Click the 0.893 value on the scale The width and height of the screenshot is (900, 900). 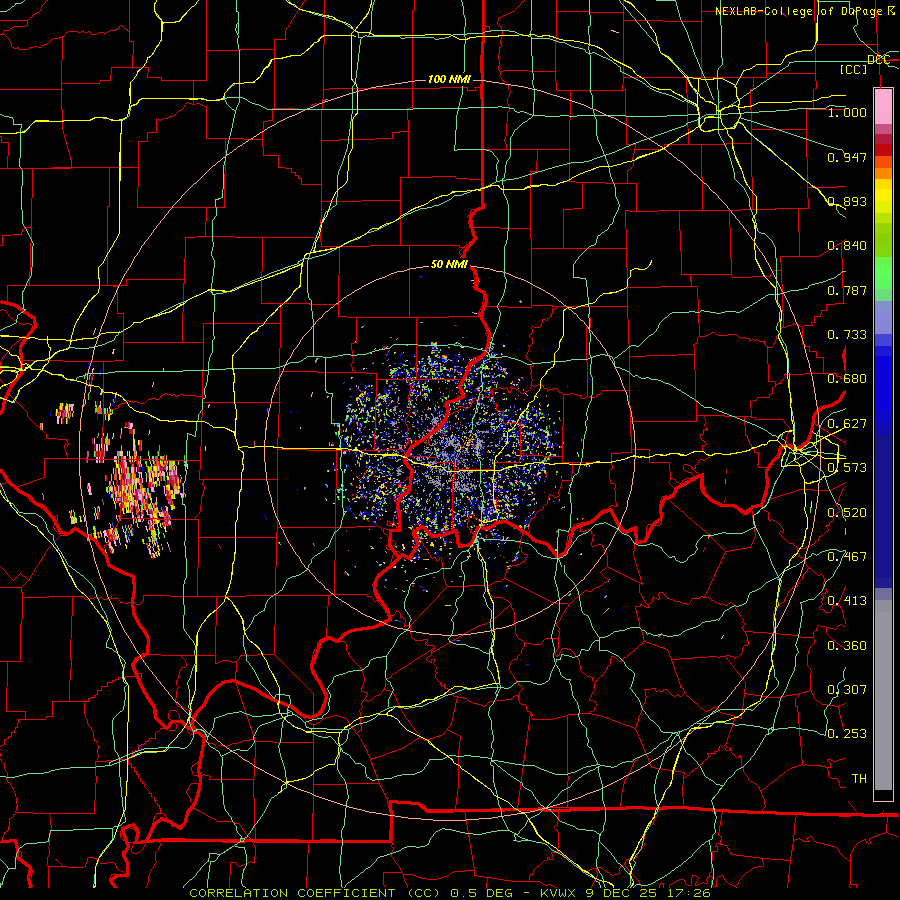[847, 201]
